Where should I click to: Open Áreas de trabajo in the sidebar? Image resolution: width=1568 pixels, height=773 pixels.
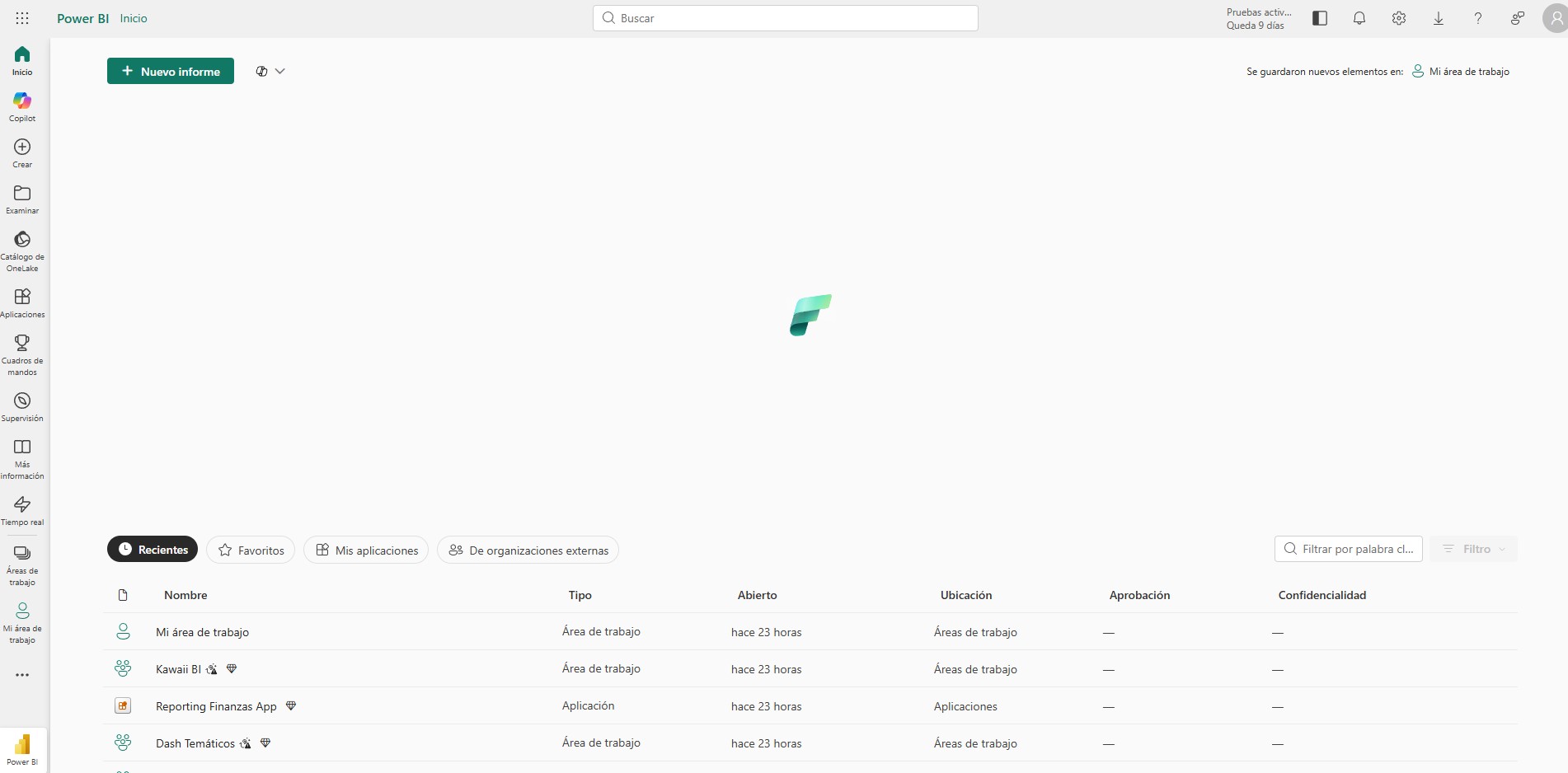22,565
